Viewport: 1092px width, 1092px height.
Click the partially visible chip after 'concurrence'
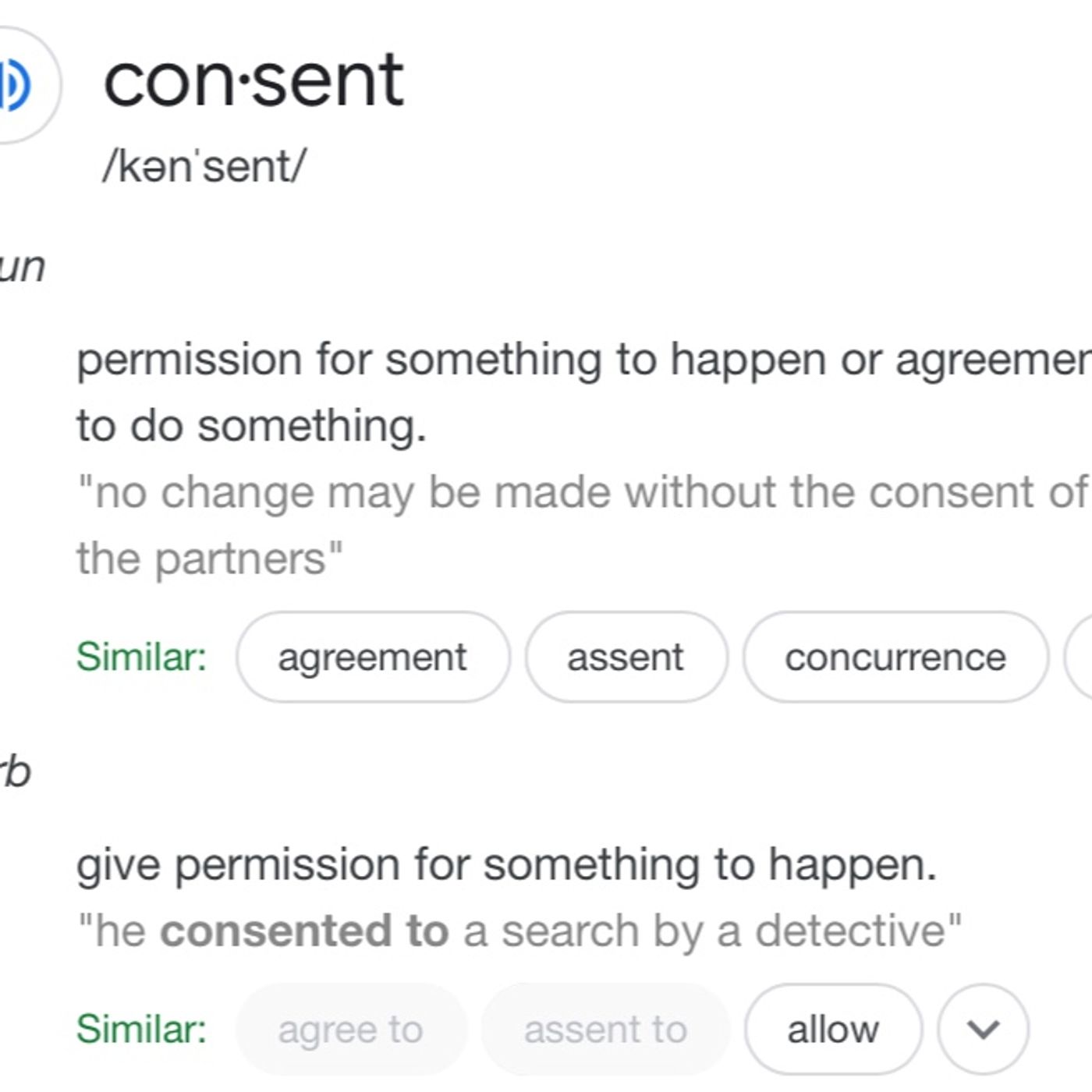pos(1080,657)
